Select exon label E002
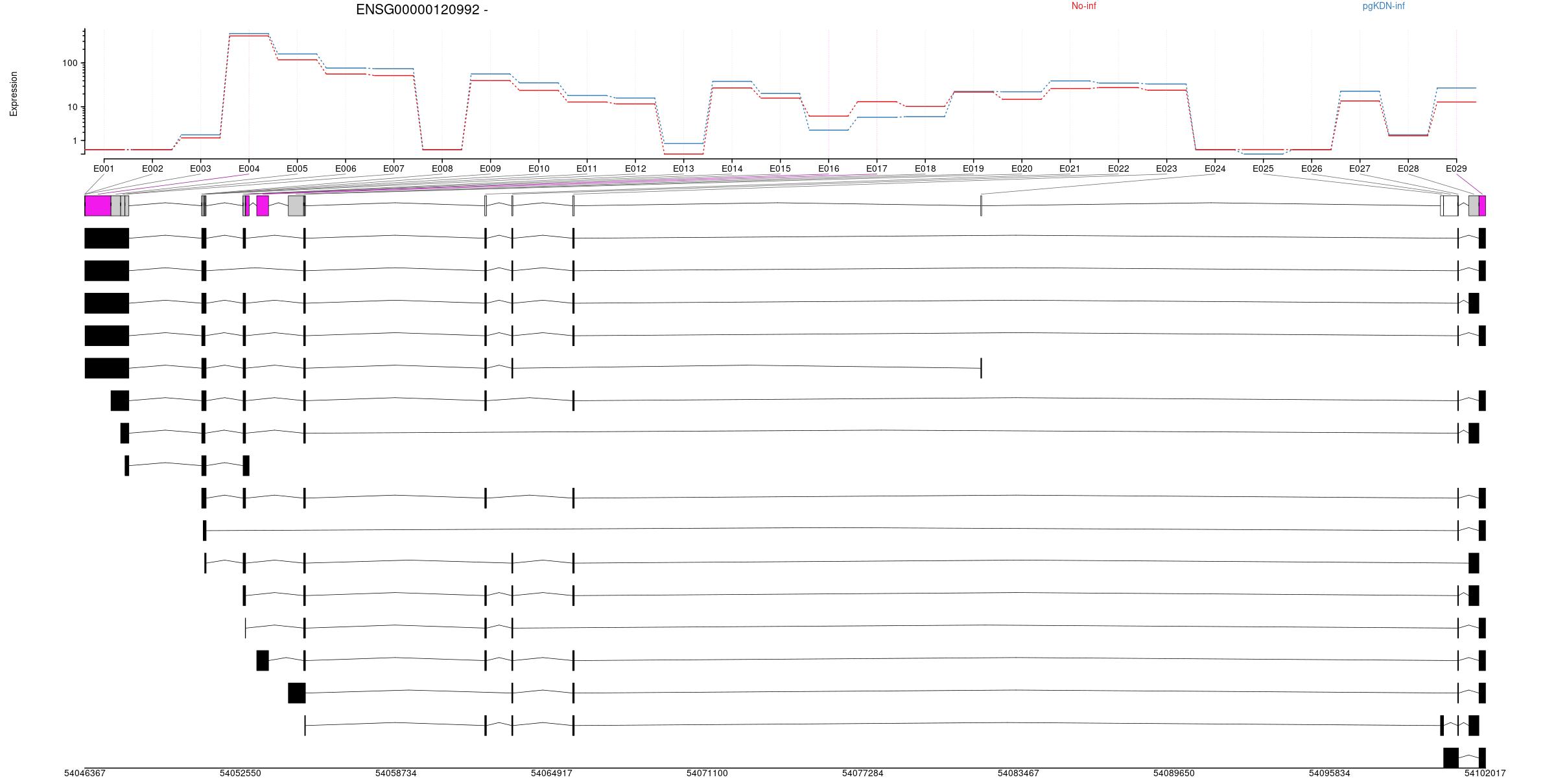Image resolution: width=1556 pixels, height=784 pixels. [152, 168]
